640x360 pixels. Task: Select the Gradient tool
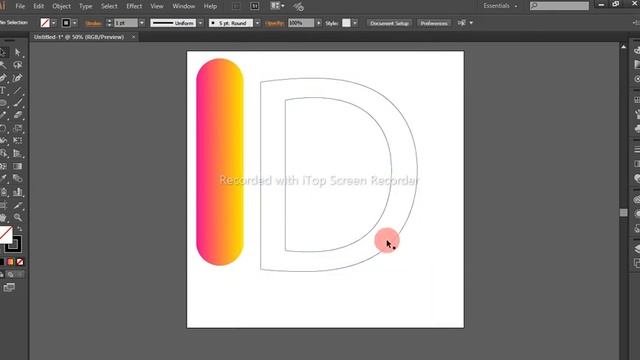pos(17,166)
